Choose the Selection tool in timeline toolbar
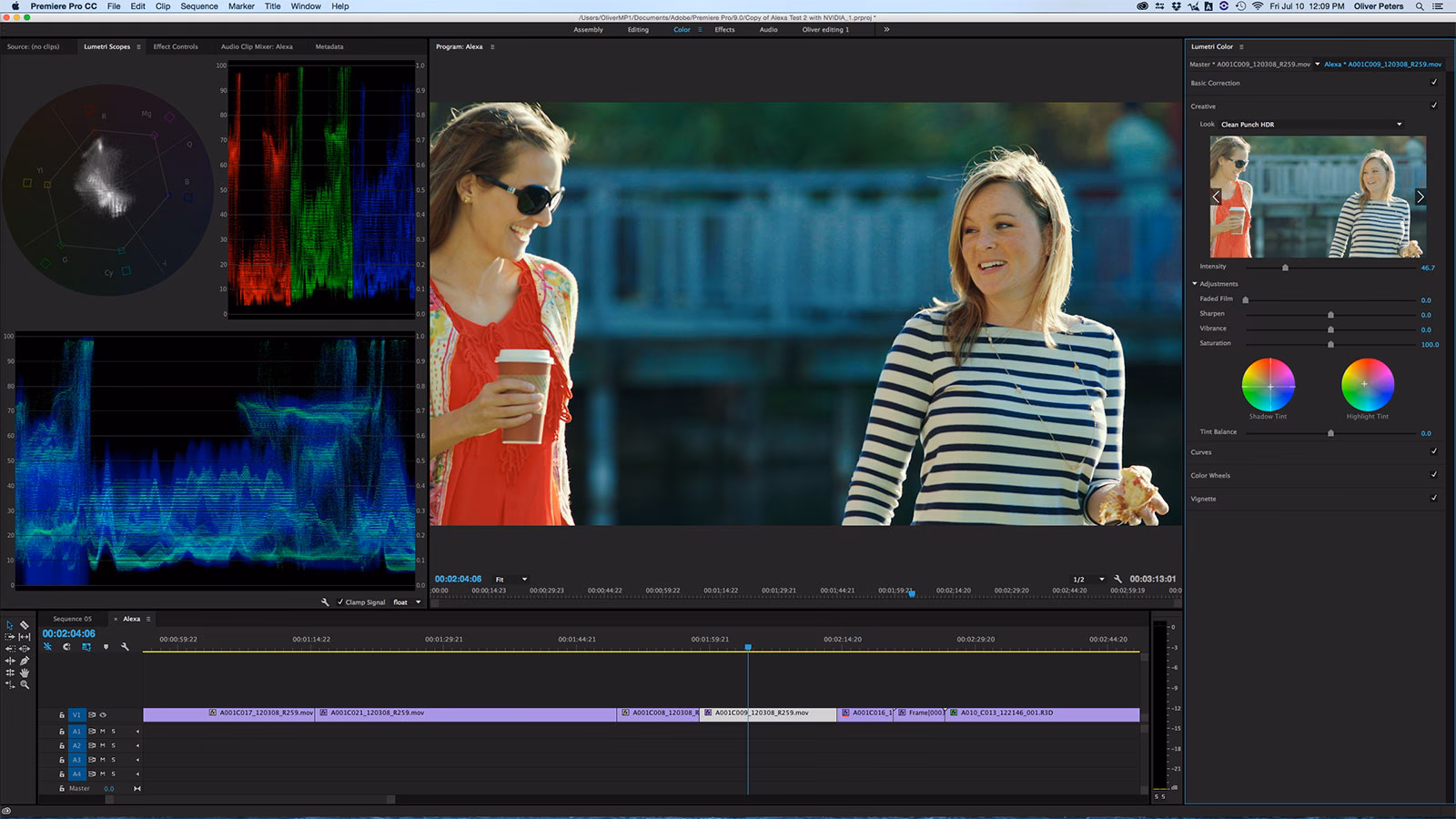Screen dimensions: 1456x819 [11, 625]
